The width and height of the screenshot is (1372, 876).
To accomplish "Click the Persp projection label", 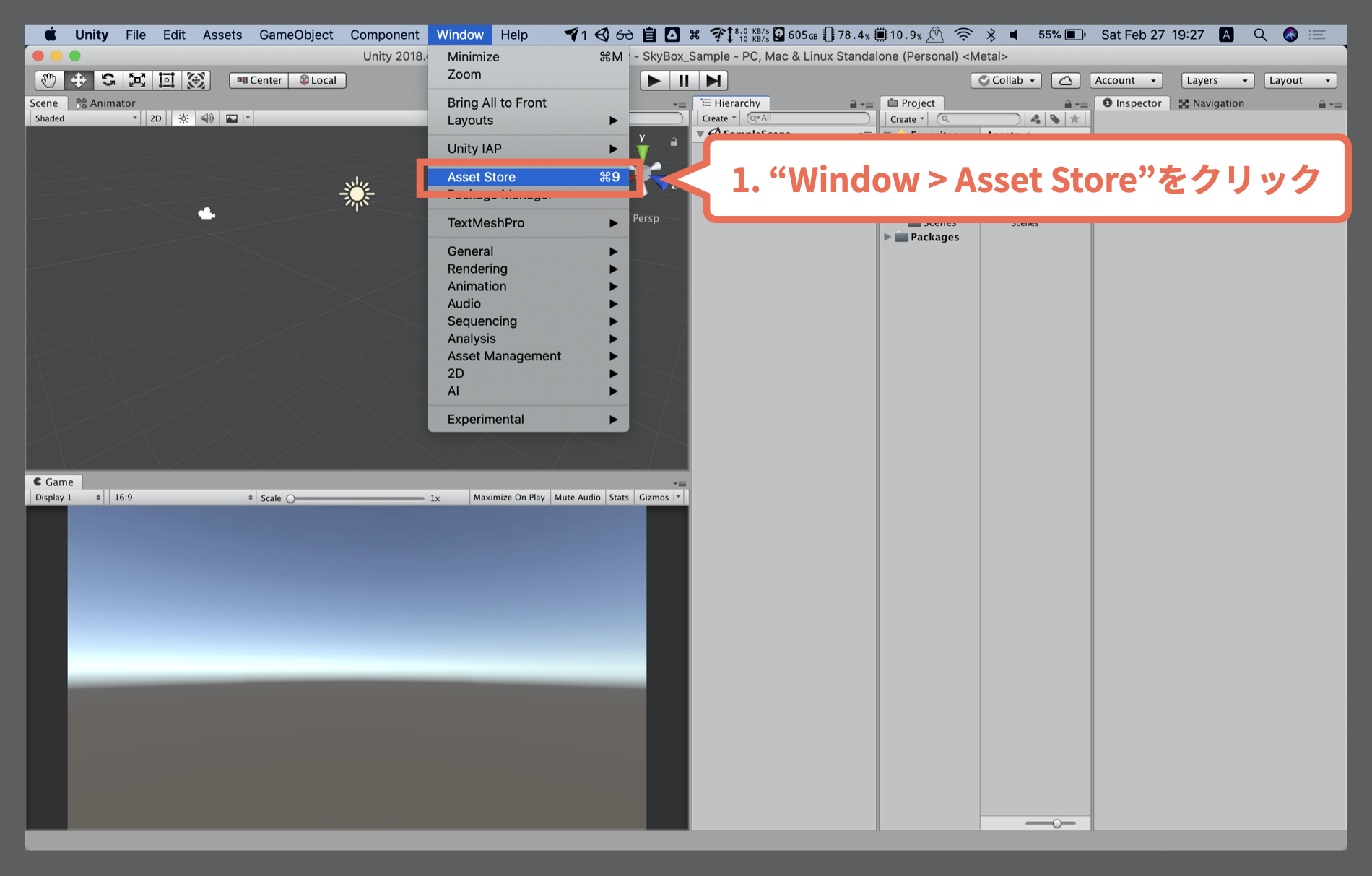I will [646, 218].
